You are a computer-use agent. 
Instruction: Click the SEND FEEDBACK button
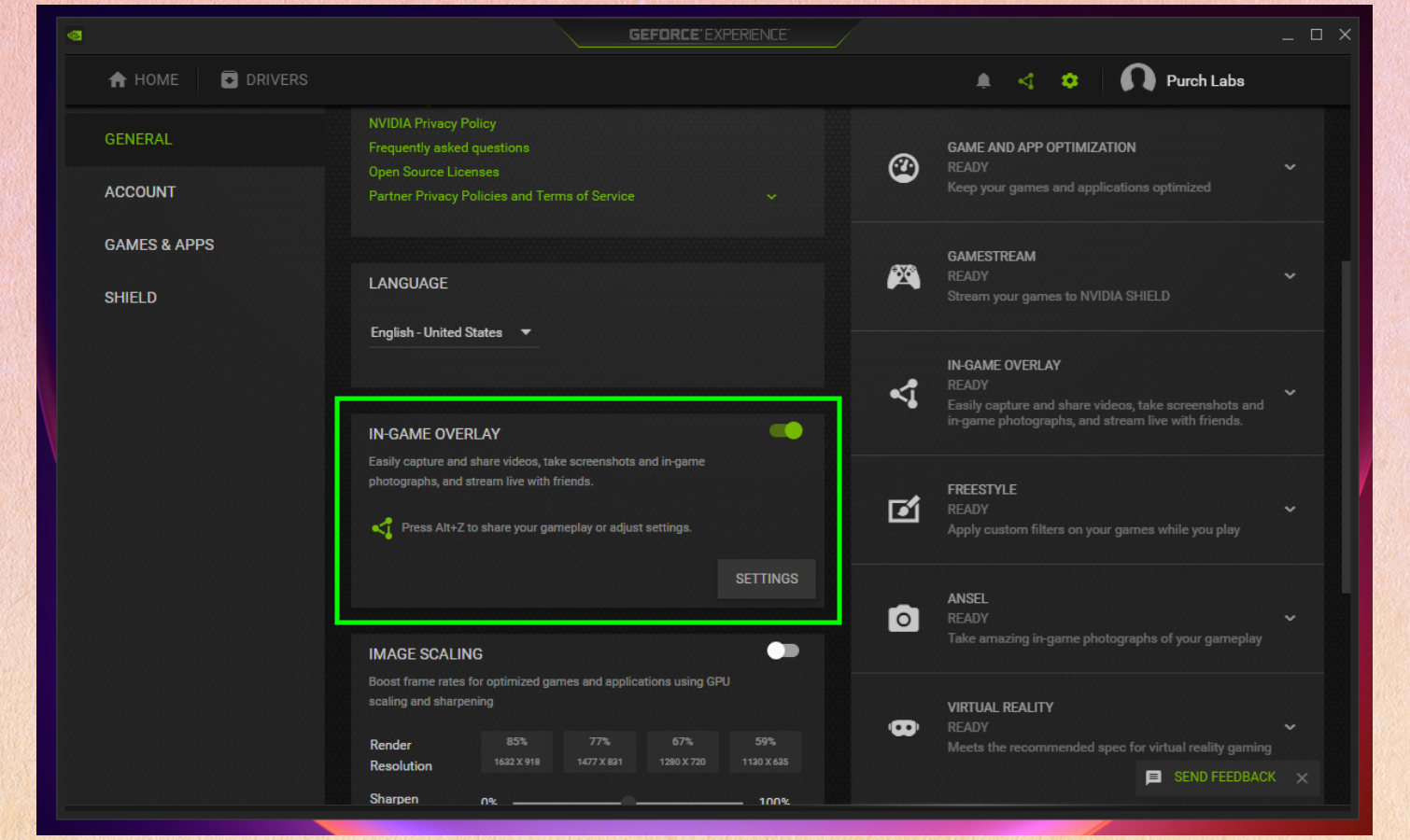1225,777
